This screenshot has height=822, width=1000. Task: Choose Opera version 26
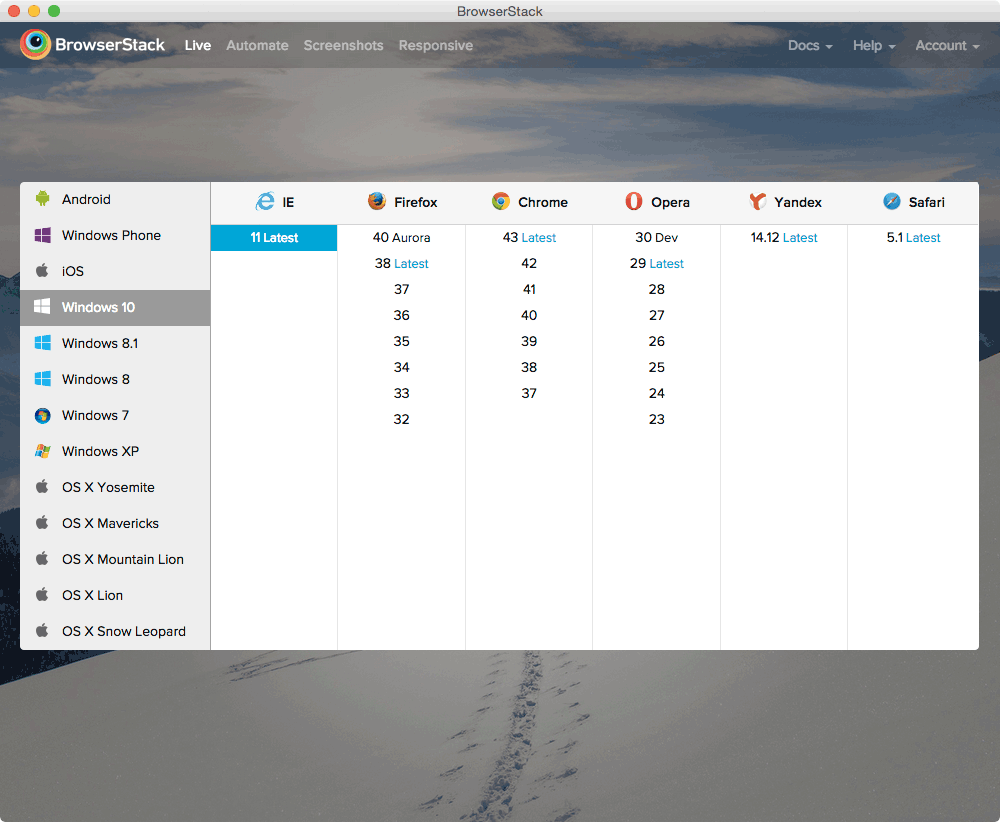click(x=656, y=341)
